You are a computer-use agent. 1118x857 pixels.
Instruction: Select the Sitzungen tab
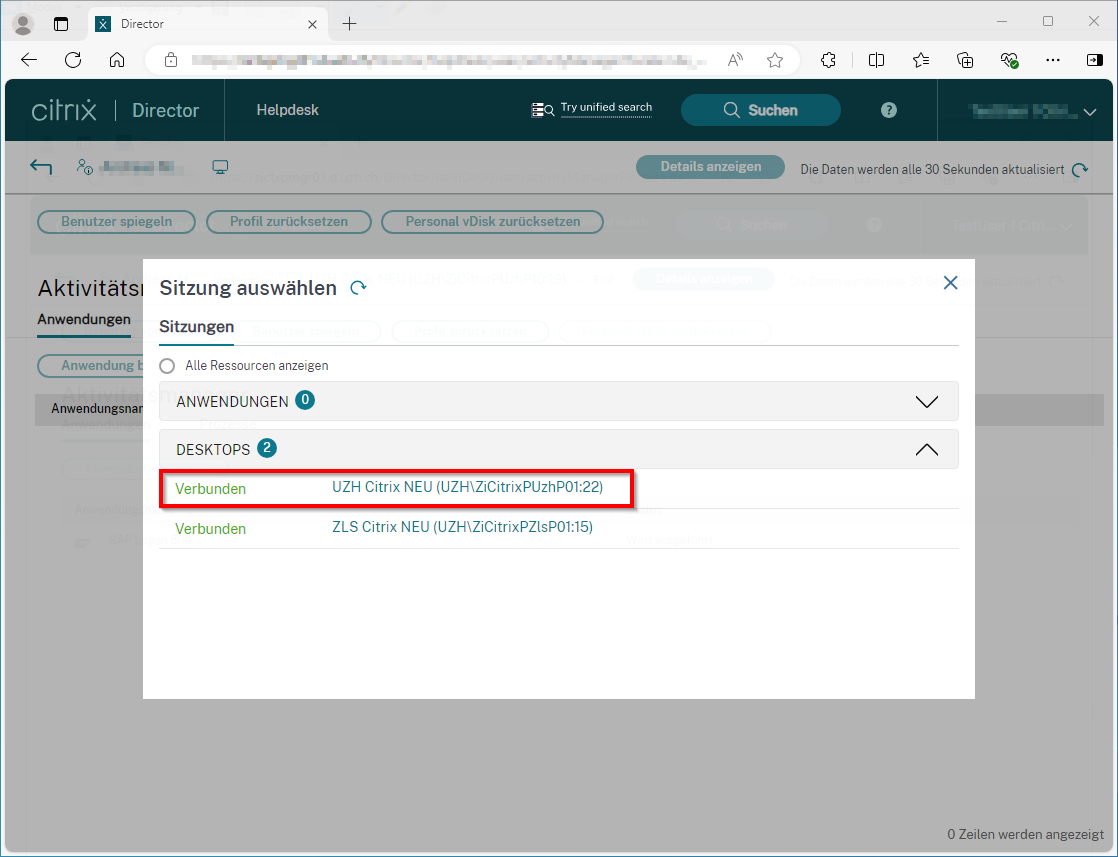[x=196, y=327]
